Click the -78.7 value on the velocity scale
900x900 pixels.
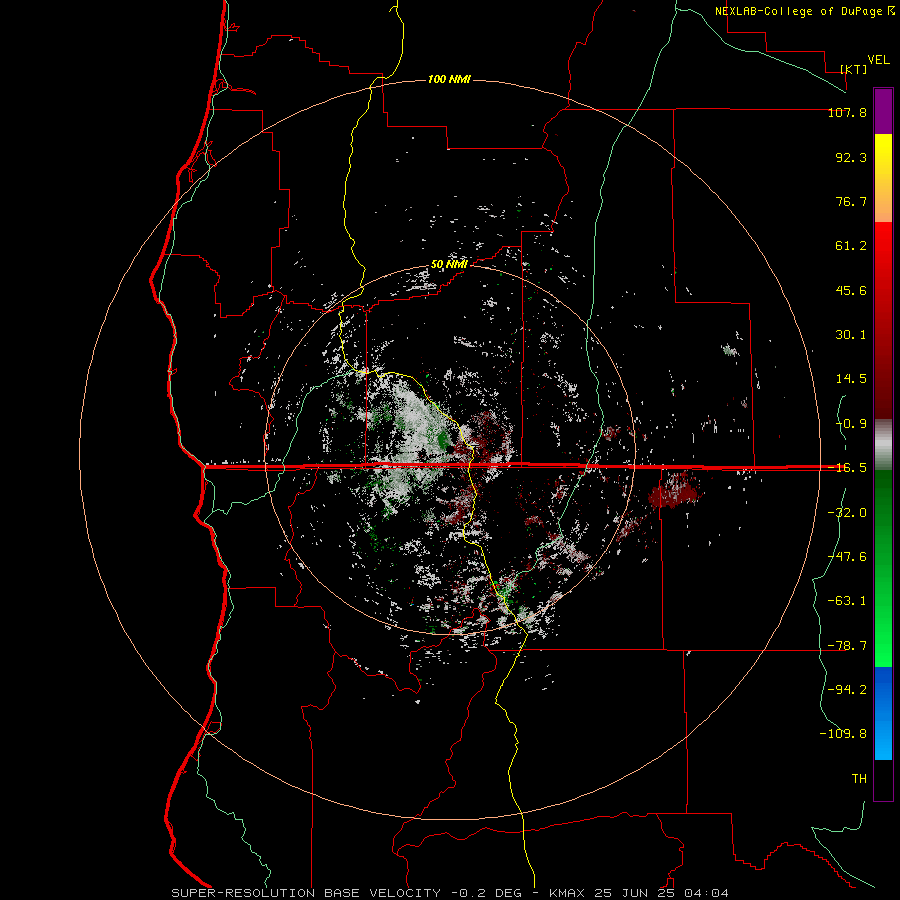point(847,646)
